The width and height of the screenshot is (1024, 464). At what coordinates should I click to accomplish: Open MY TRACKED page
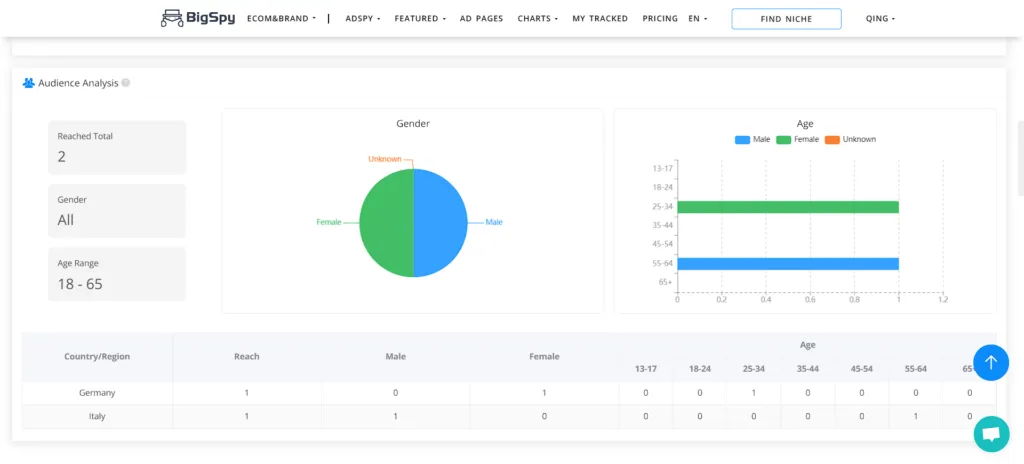click(x=600, y=19)
